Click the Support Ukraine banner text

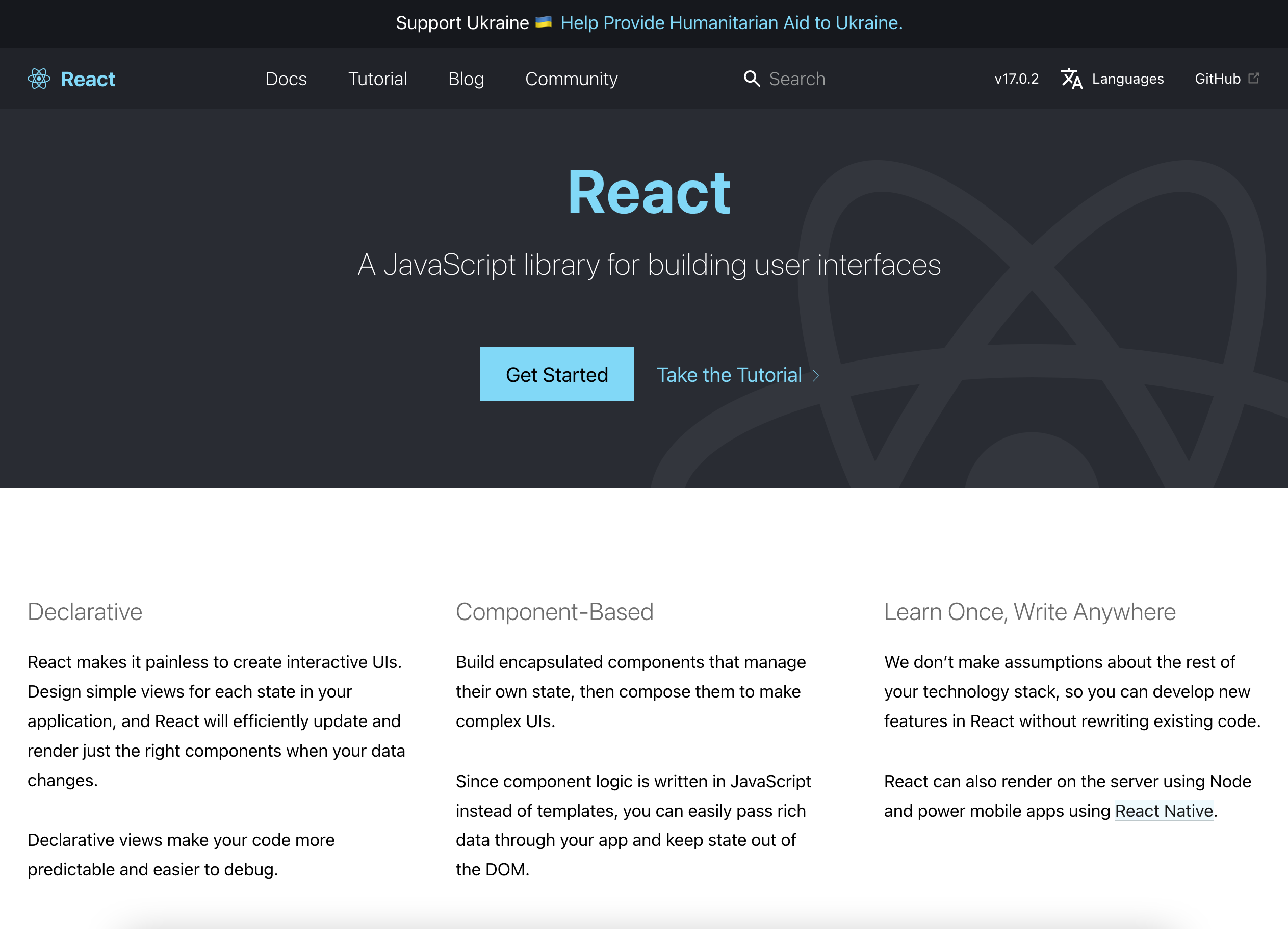461,23
